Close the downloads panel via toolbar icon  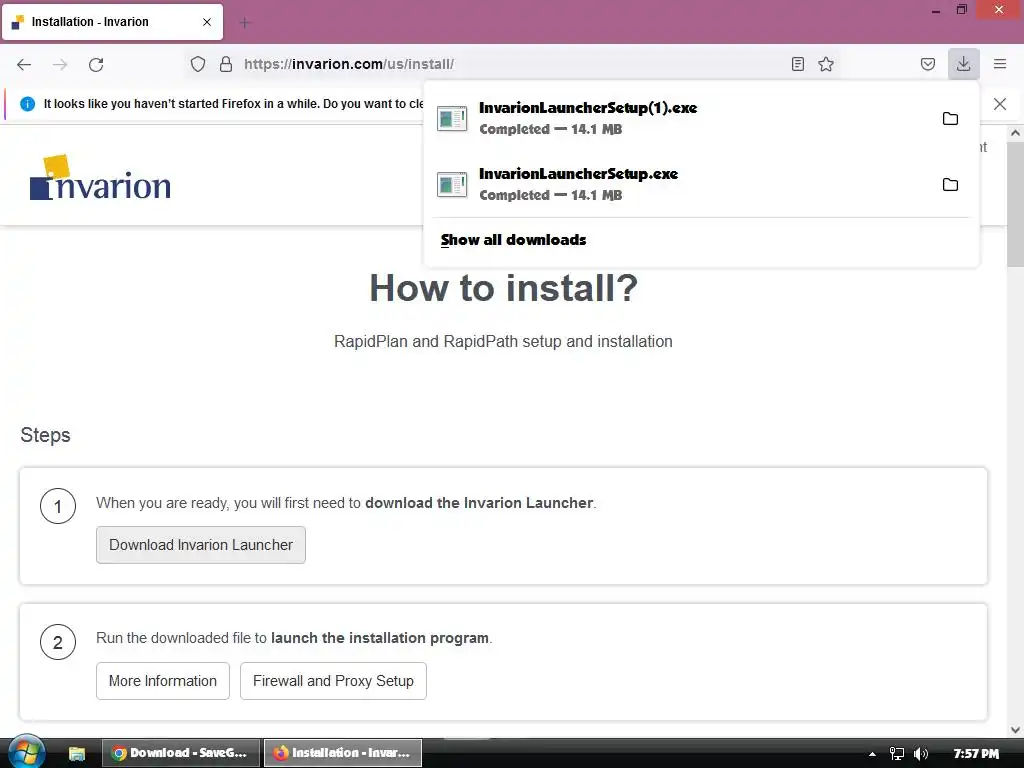[963, 64]
